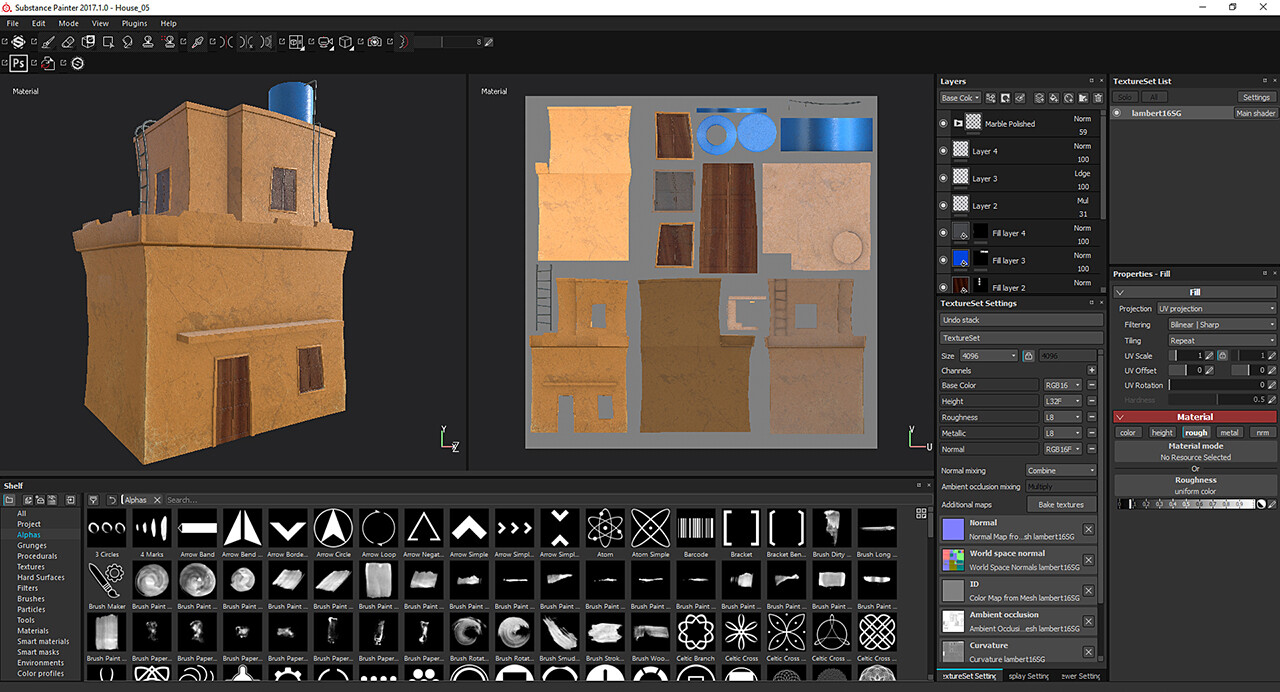Open the 3D cube display options

pyautogui.click(x=345, y=42)
